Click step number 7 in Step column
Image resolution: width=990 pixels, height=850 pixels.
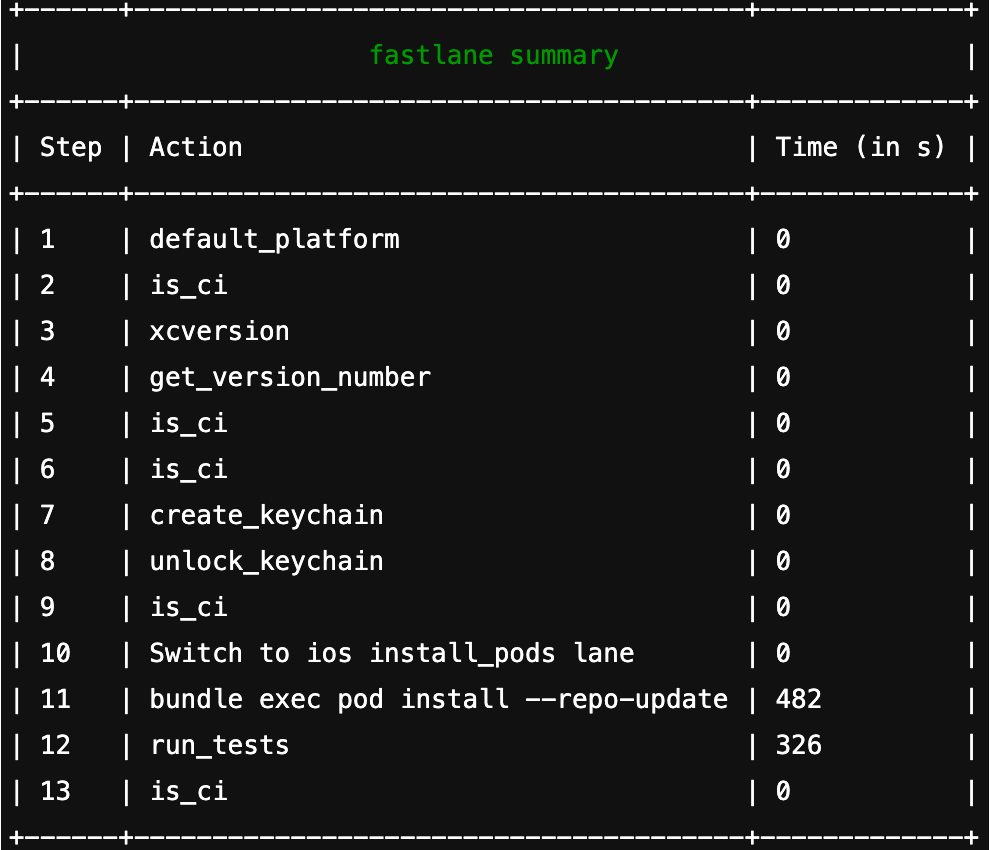tap(47, 516)
